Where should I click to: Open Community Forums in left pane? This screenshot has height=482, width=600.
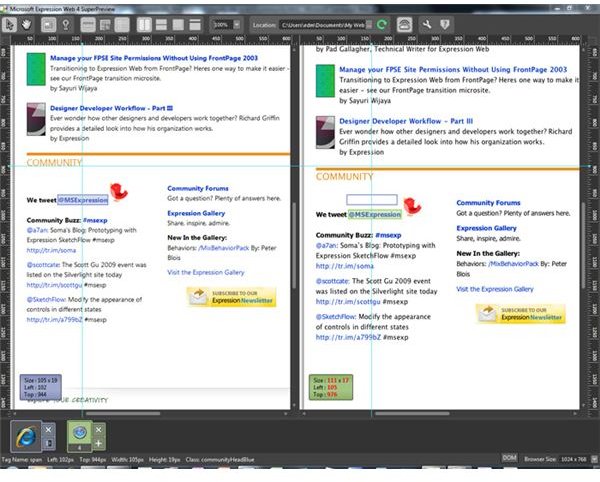pos(198,189)
